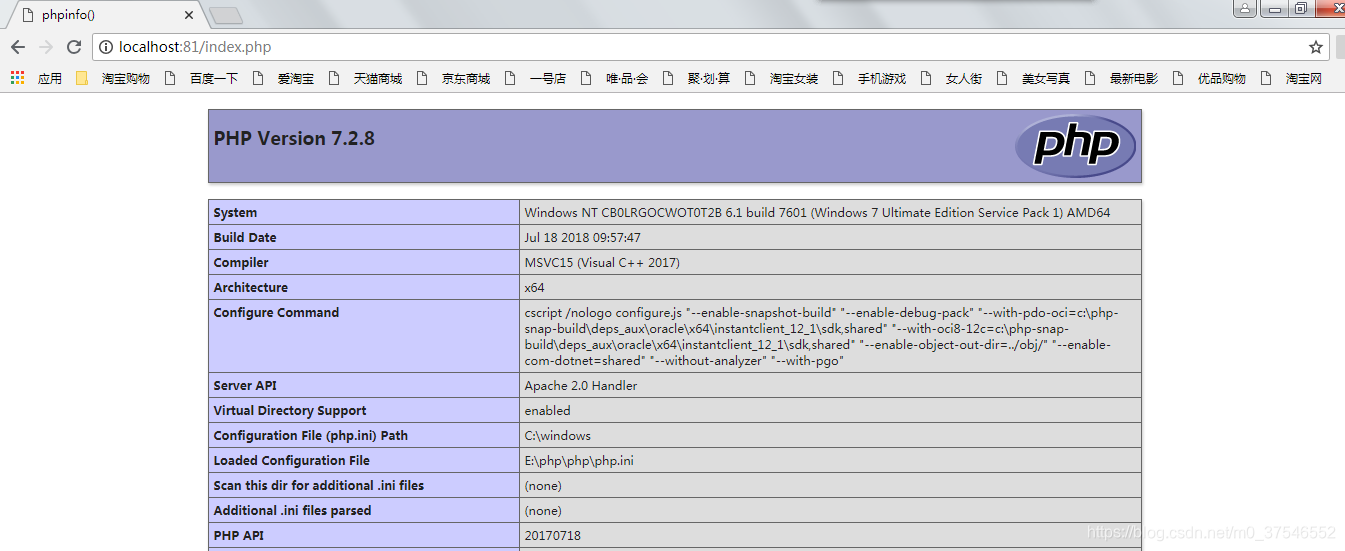1345x551 pixels.
Task: Bookmark this page with the star icon
Action: pyautogui.click(x=1316, y=47)
